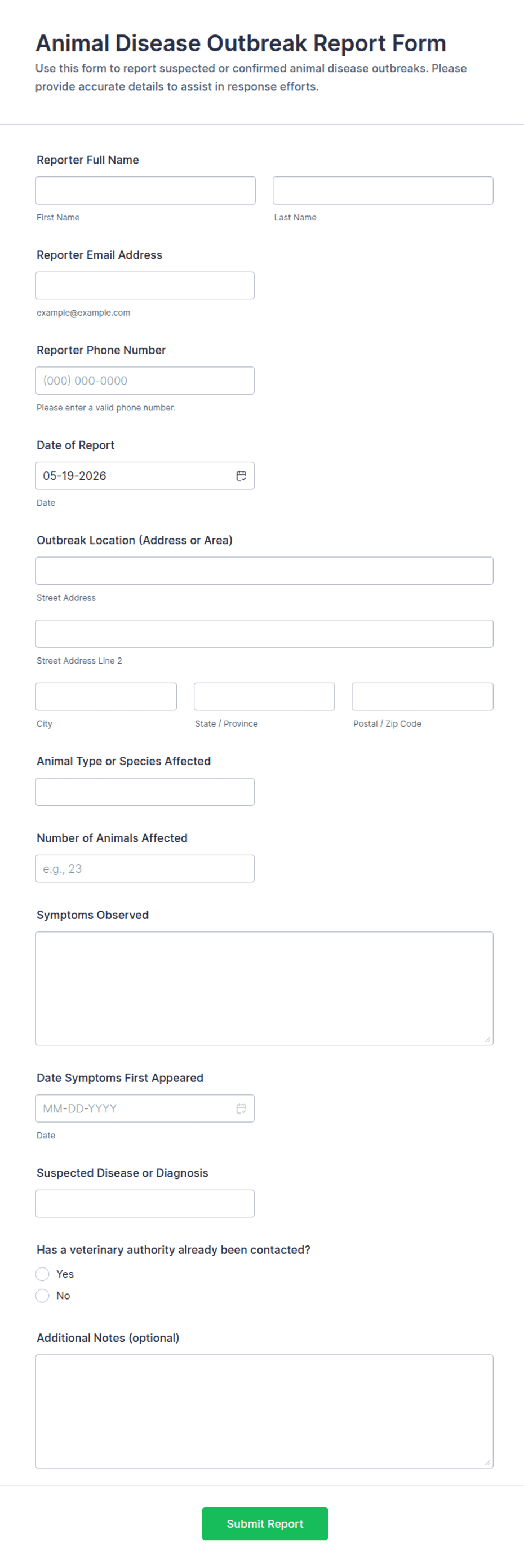
Task: Click the Additional Notes resize handle corner
Action: [x=487, y=1462]
